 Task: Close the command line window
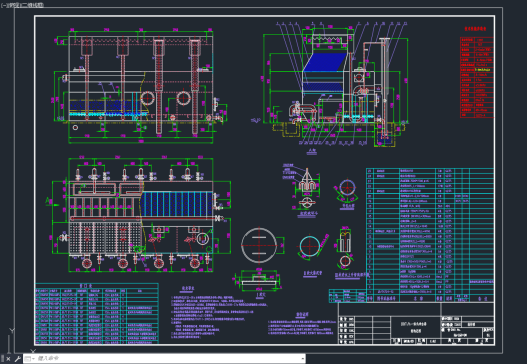(8, 359)
